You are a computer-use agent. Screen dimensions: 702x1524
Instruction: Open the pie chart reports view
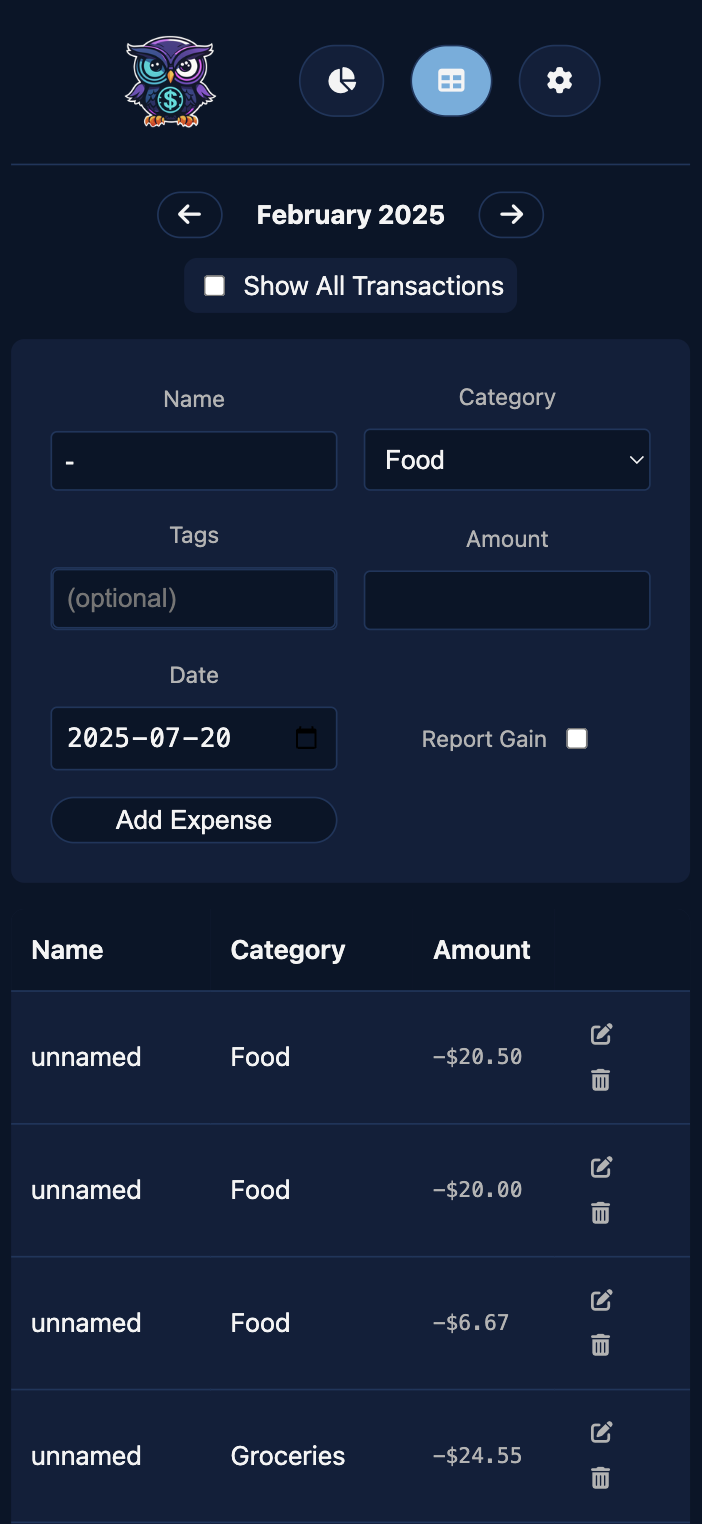click(x=341, y=80)
